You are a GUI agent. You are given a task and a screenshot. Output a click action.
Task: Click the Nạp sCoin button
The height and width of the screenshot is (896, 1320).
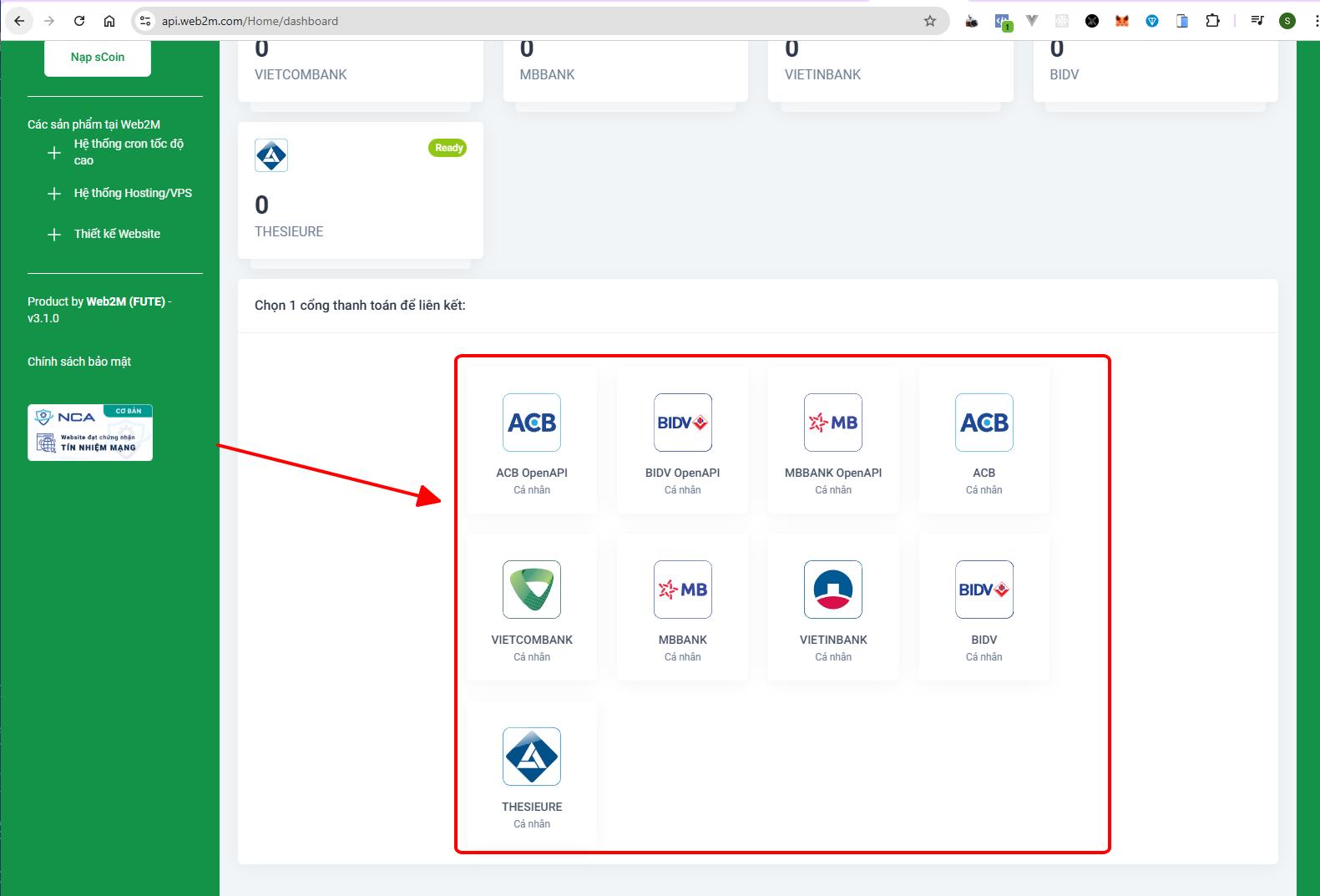click(98, 57)
